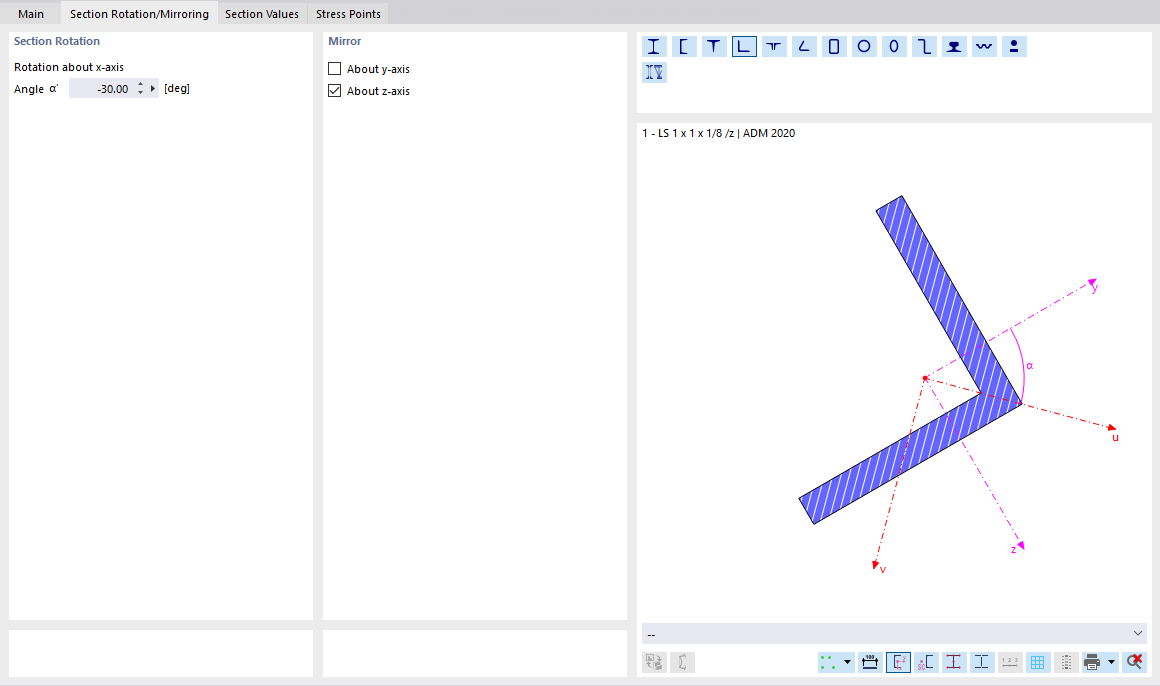Screen dimensions: 1160x686
Task: Open the print options in the viewer toolbar
Action: tap(1093, 661)
